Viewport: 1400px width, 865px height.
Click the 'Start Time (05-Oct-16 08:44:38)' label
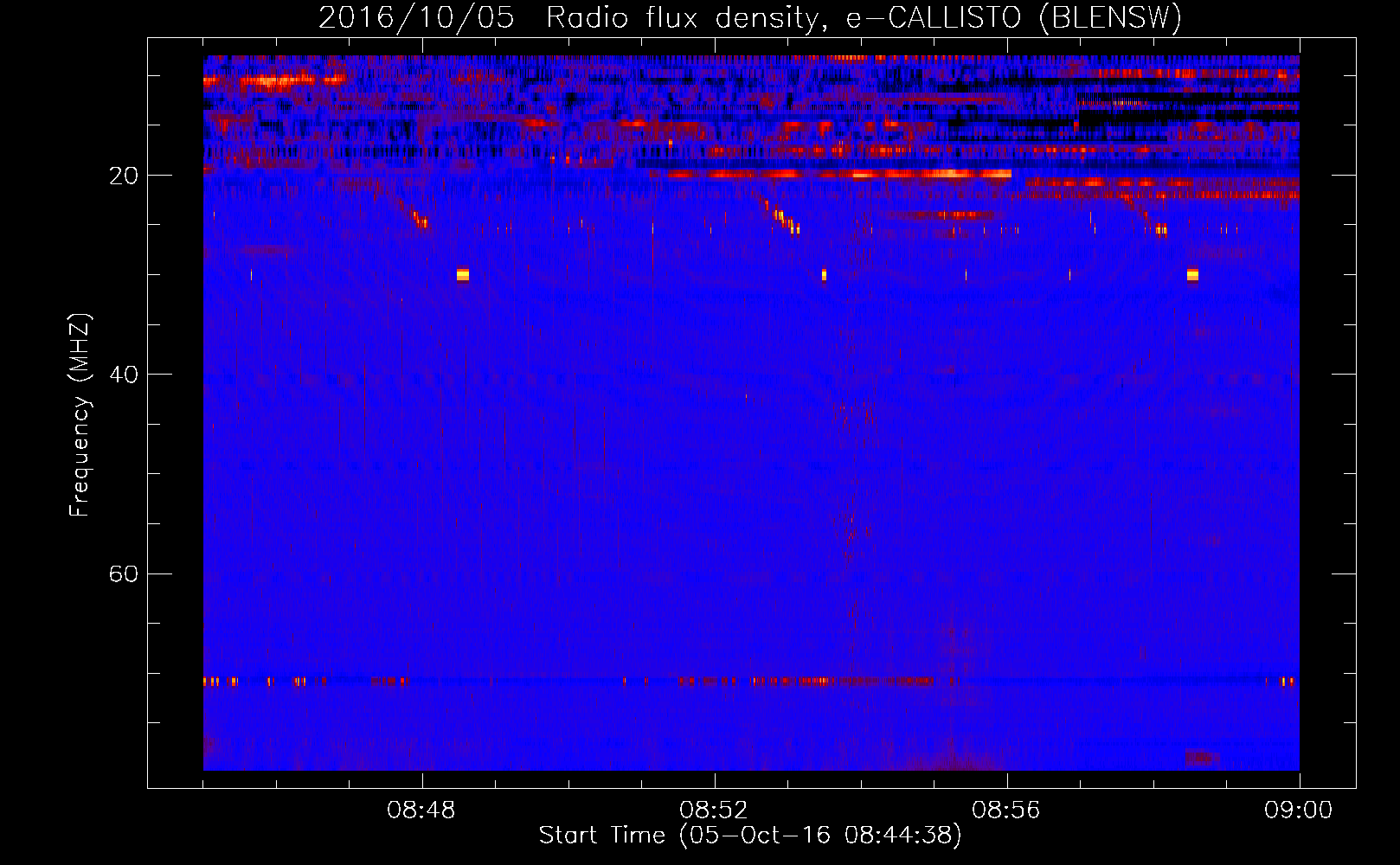click(x=750, y=836)
